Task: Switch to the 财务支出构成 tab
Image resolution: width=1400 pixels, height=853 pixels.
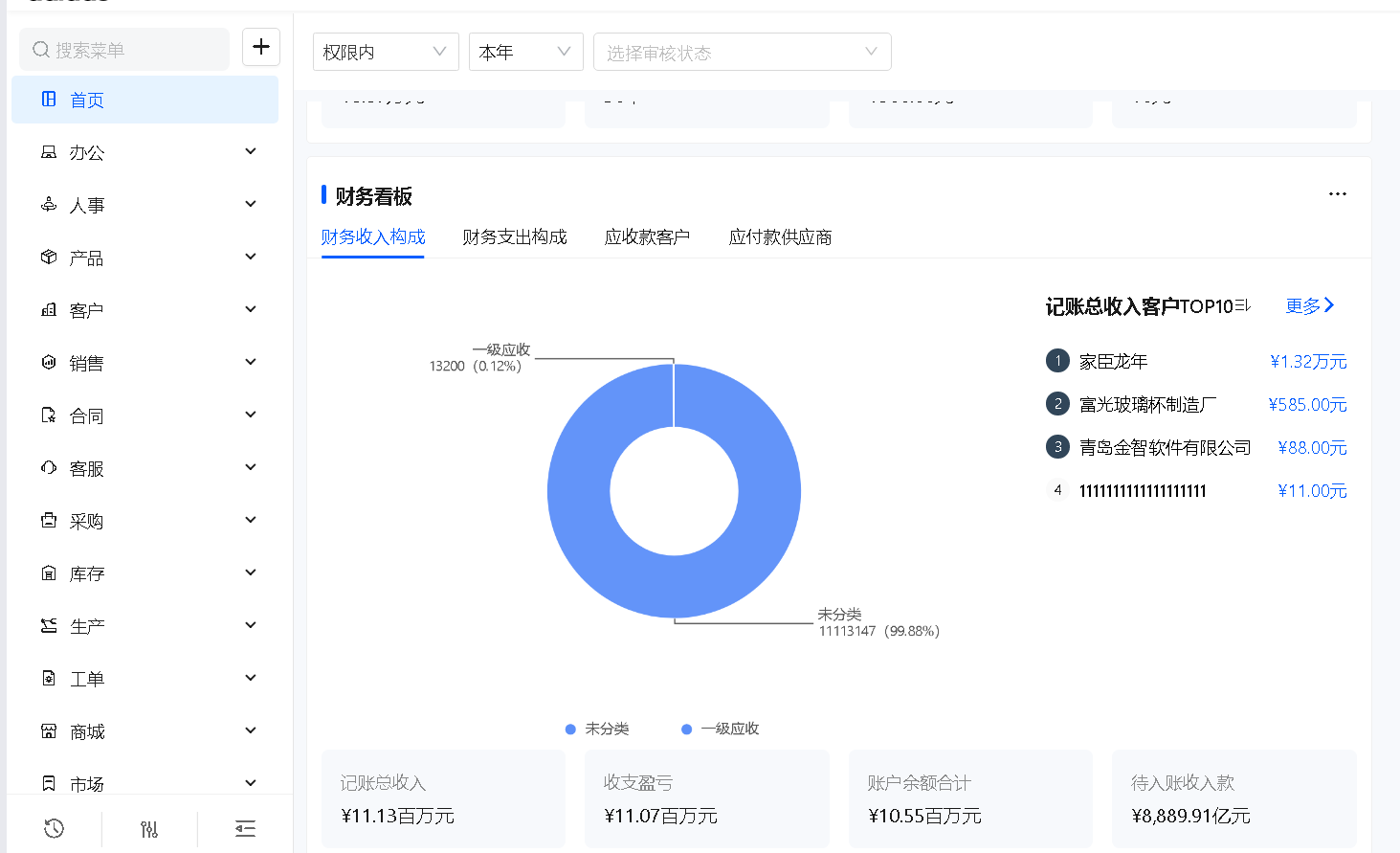Action: point(514,237)
